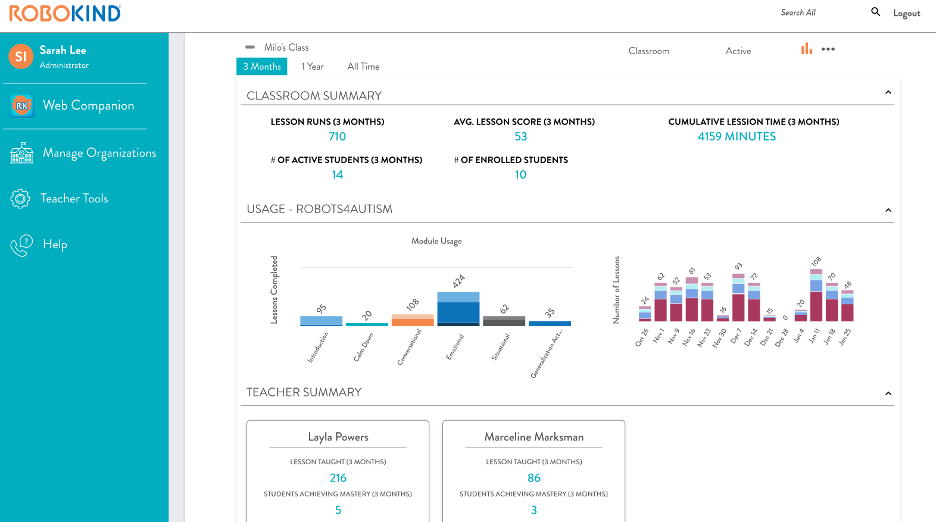This screenshot has width=936, height=522.
Task: Click the Emotional module bar in chart
Action: point(458,310)
